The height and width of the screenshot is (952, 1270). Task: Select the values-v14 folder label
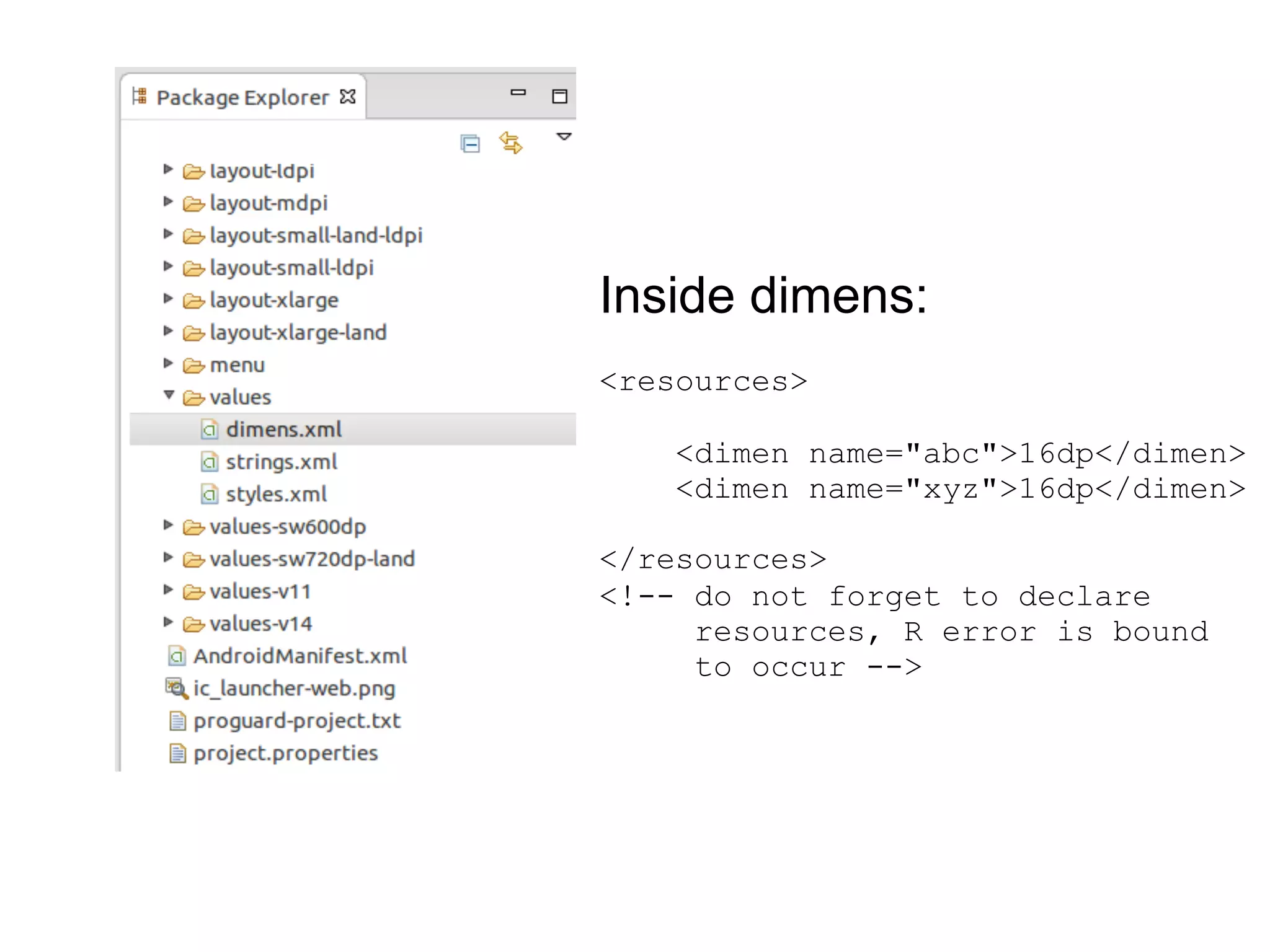point(261,624)
